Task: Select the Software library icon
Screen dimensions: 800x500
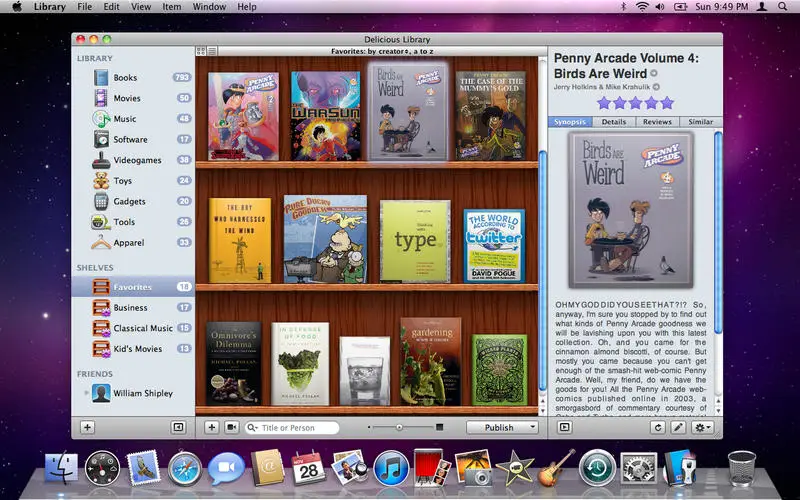Action: (x=101, y=139)
